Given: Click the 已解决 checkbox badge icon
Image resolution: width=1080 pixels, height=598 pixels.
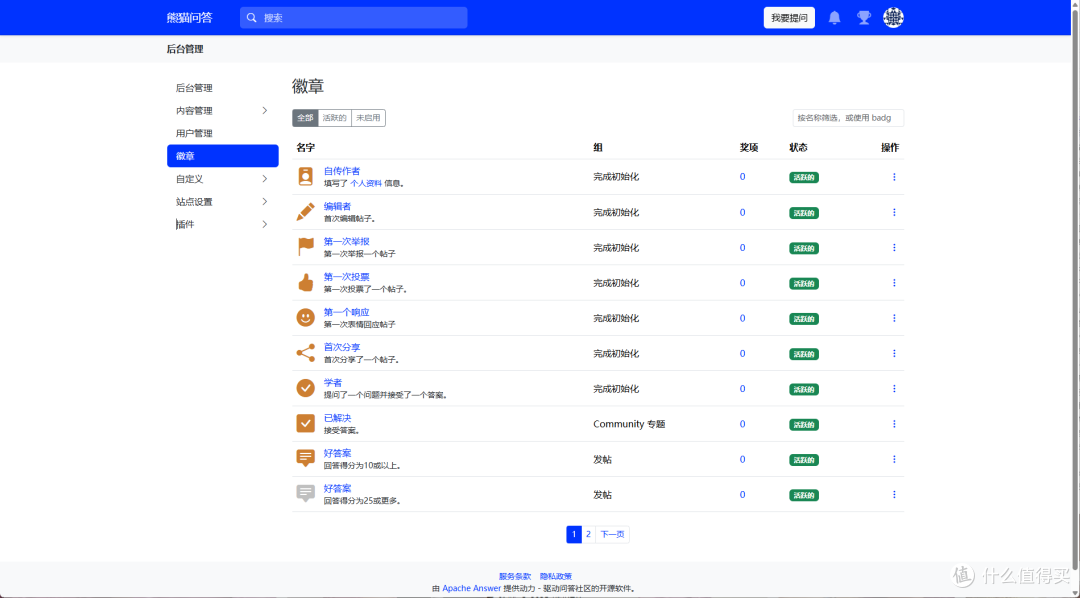Looking at the screenshot, I should 305,424.
